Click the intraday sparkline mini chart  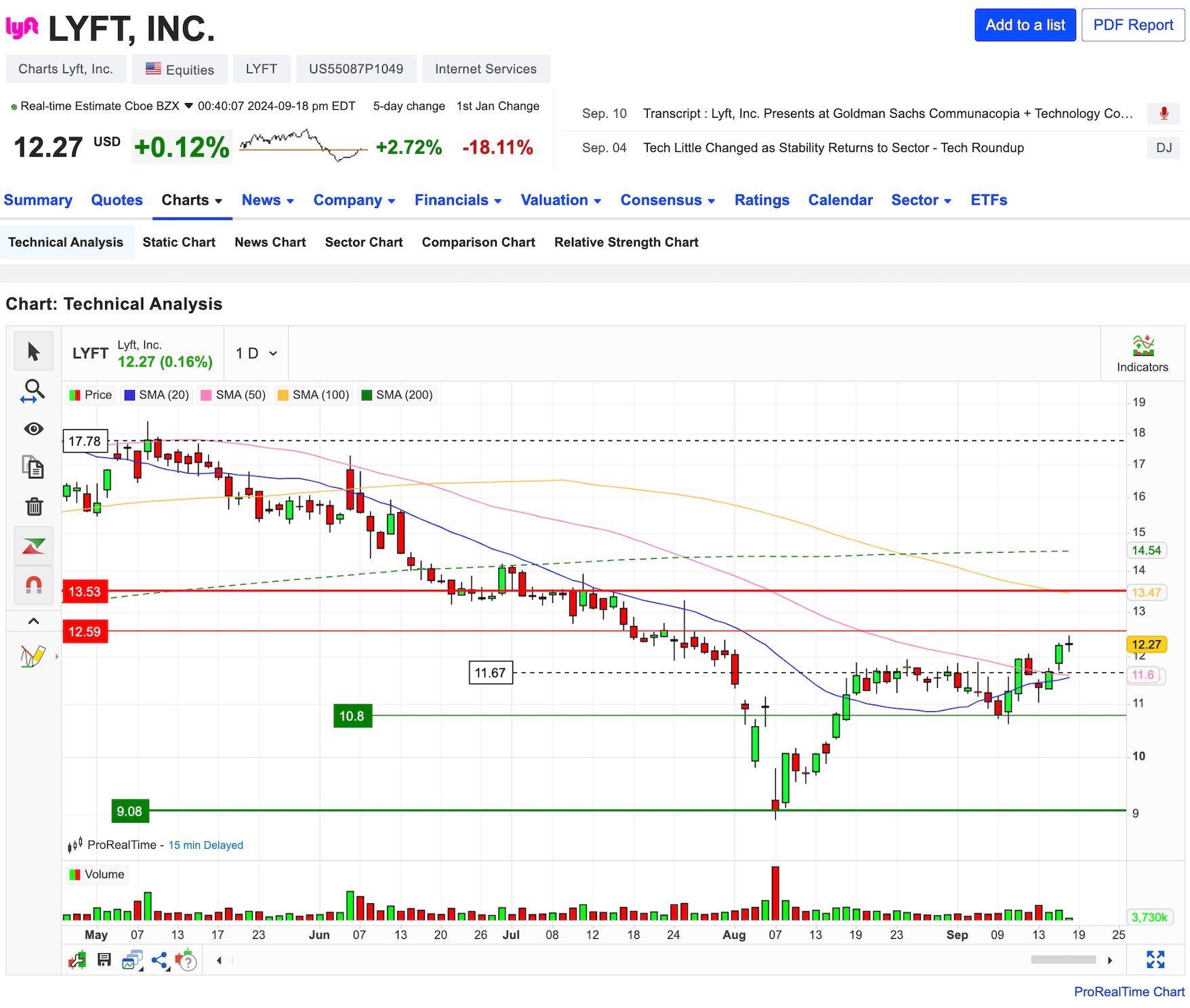pos(303,145)
